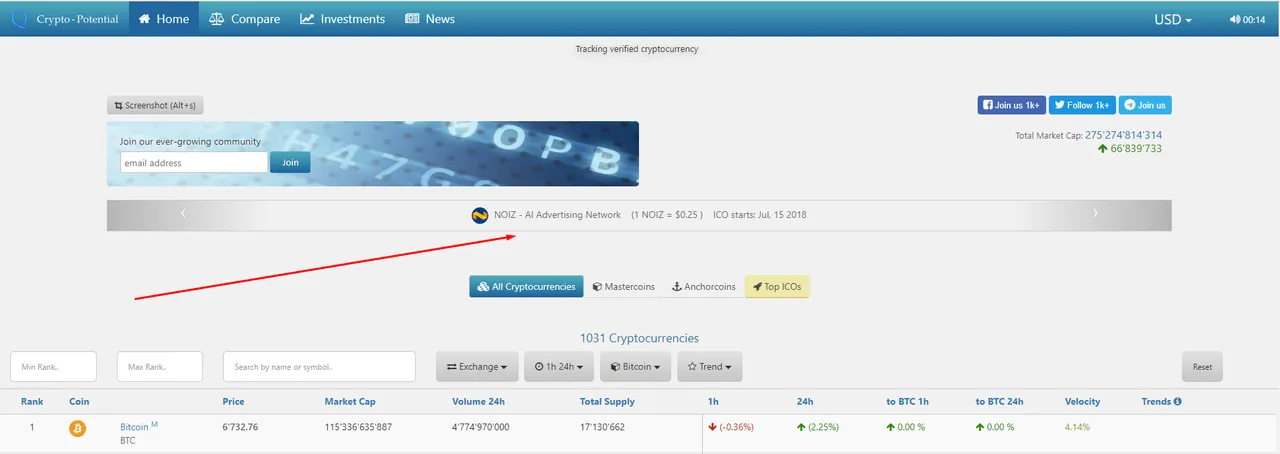Image resolution: width=1280 pixels, height=454 pixels.
Task: Click the Telegram Join us button
Action: (1145, 104)
